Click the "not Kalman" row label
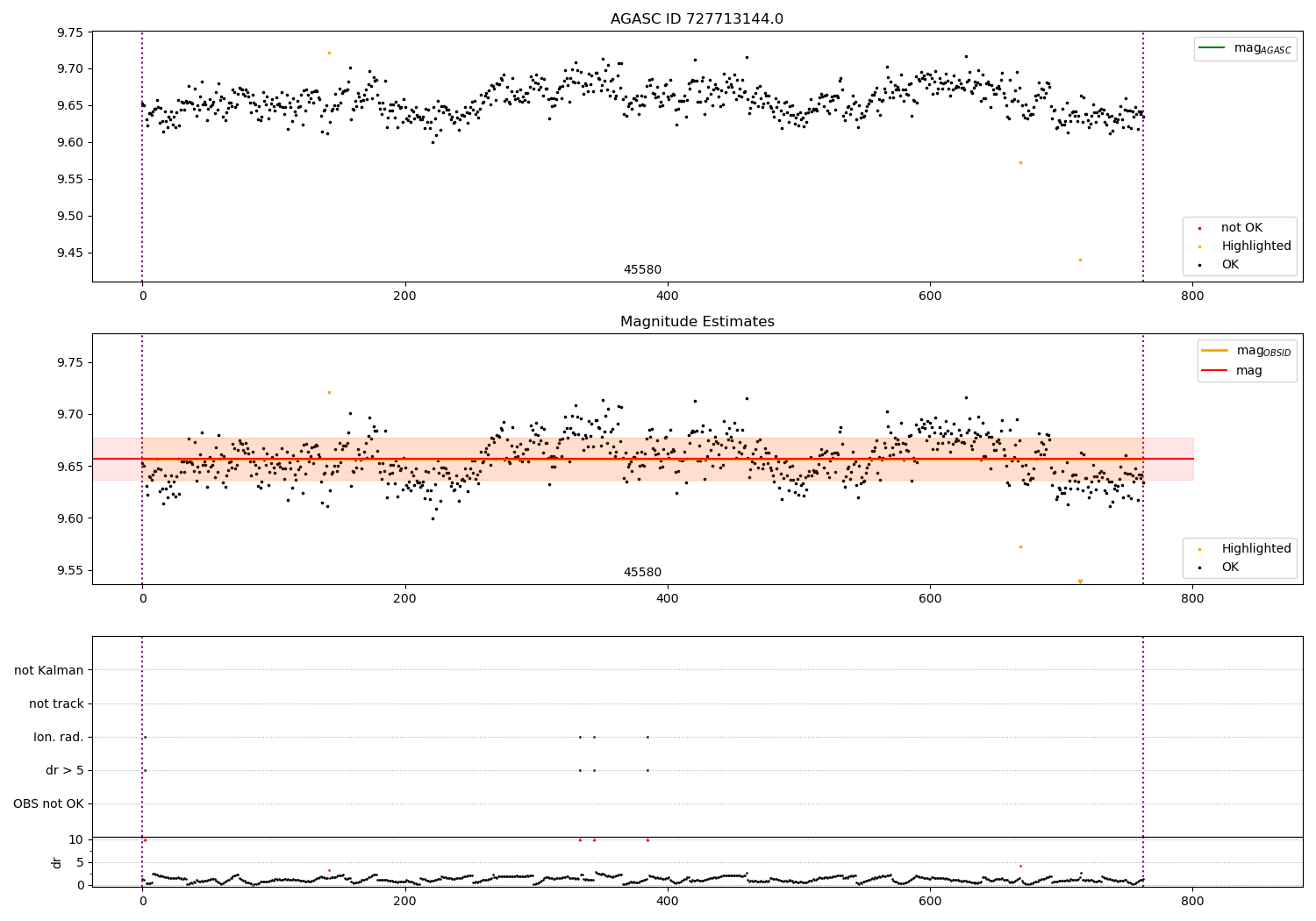1316x921 pixels. point(49,671)
